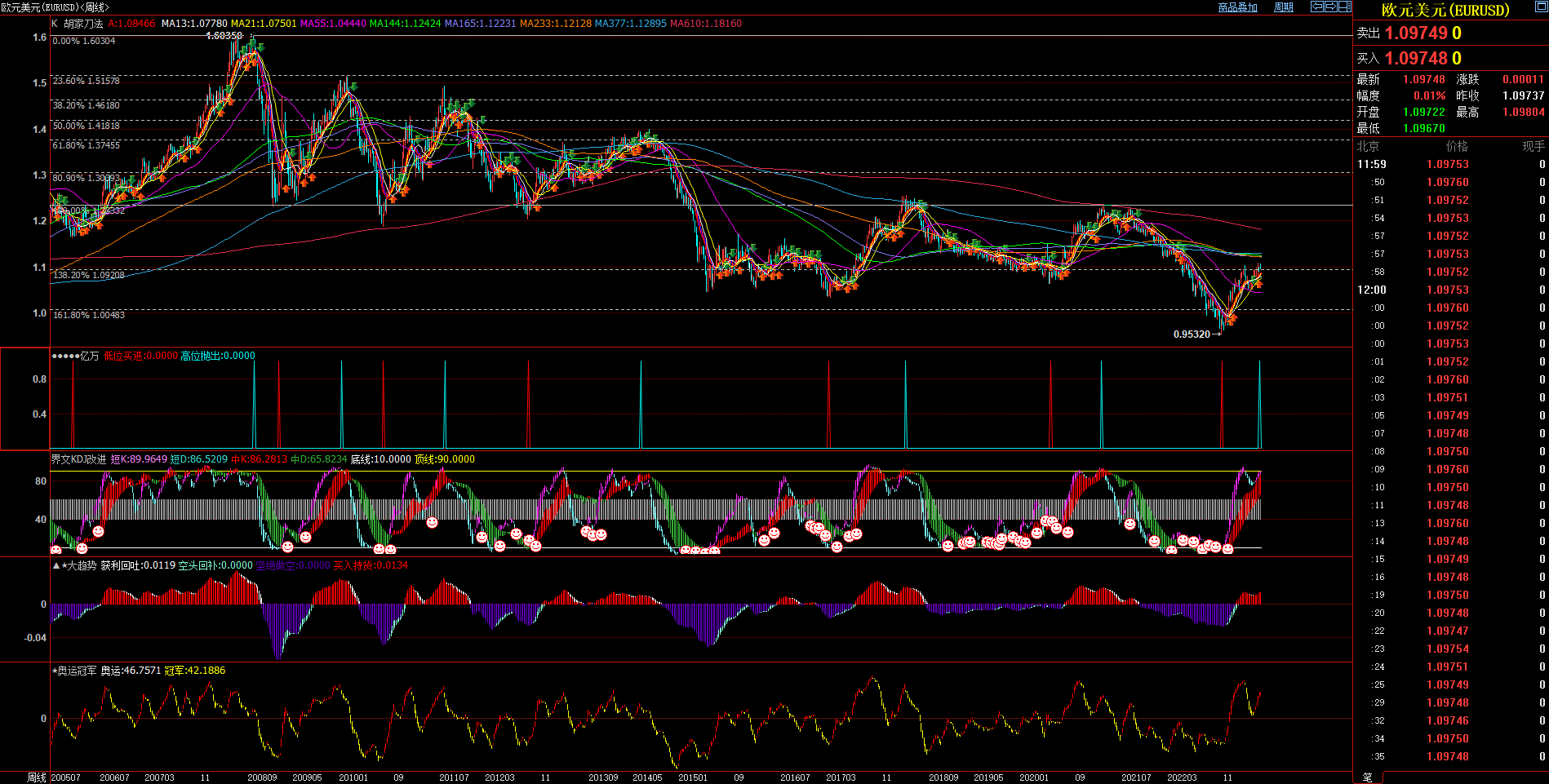Click the MA21:1.07501 moving average label

264,24
